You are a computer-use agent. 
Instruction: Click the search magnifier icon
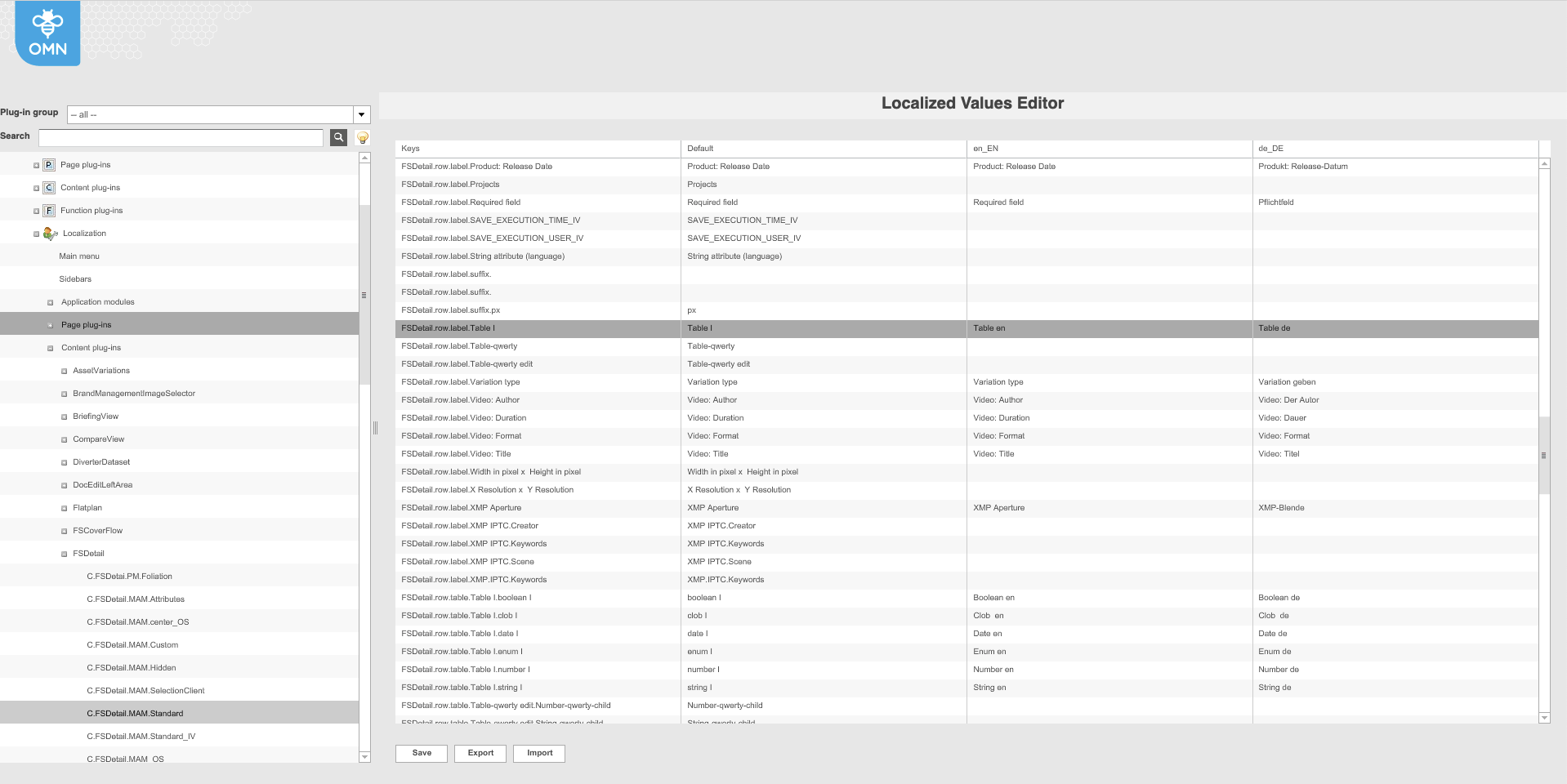[x=338, y=137]
